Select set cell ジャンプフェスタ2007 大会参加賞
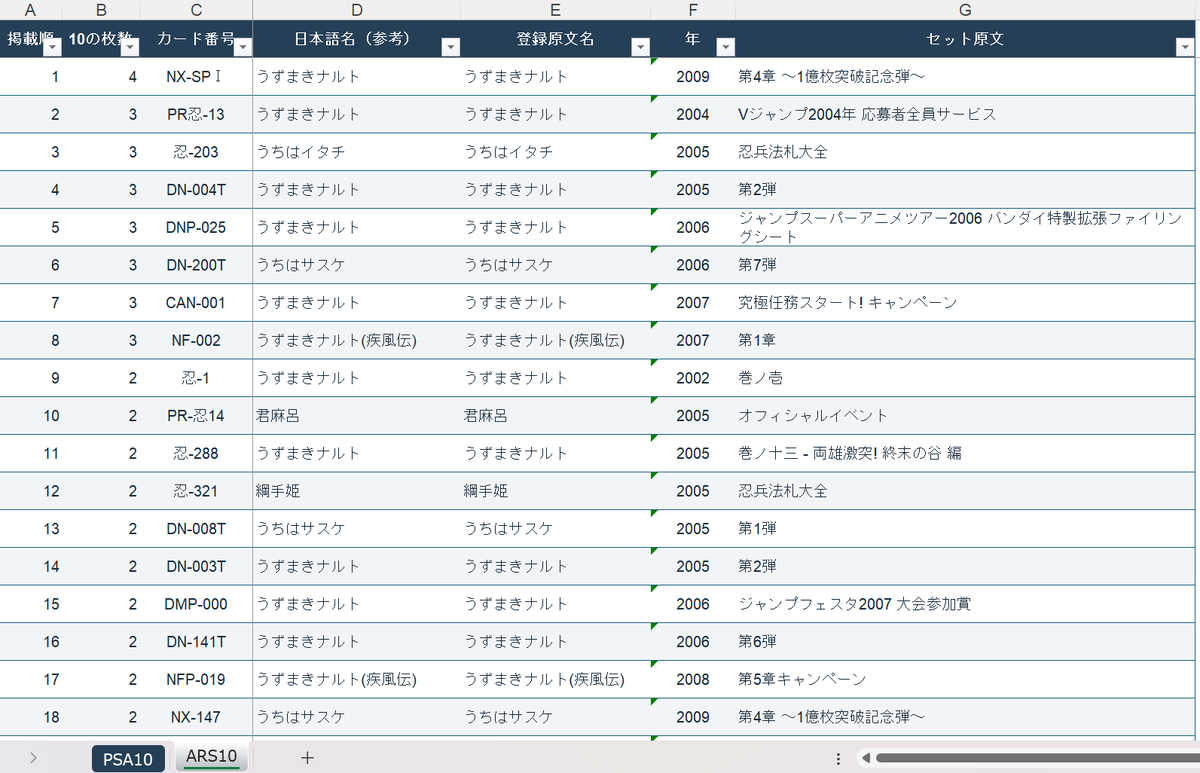1200x773 pixels. pyautogui.click(x=965, y=604)
